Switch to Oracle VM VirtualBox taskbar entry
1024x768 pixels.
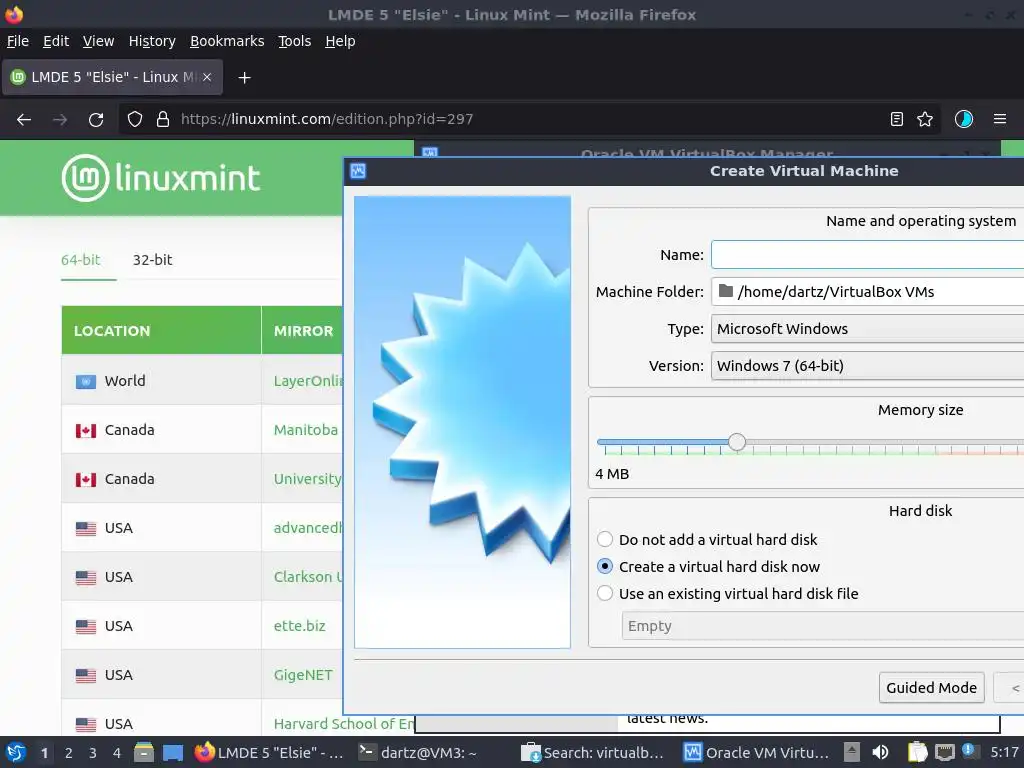point(756,752)
